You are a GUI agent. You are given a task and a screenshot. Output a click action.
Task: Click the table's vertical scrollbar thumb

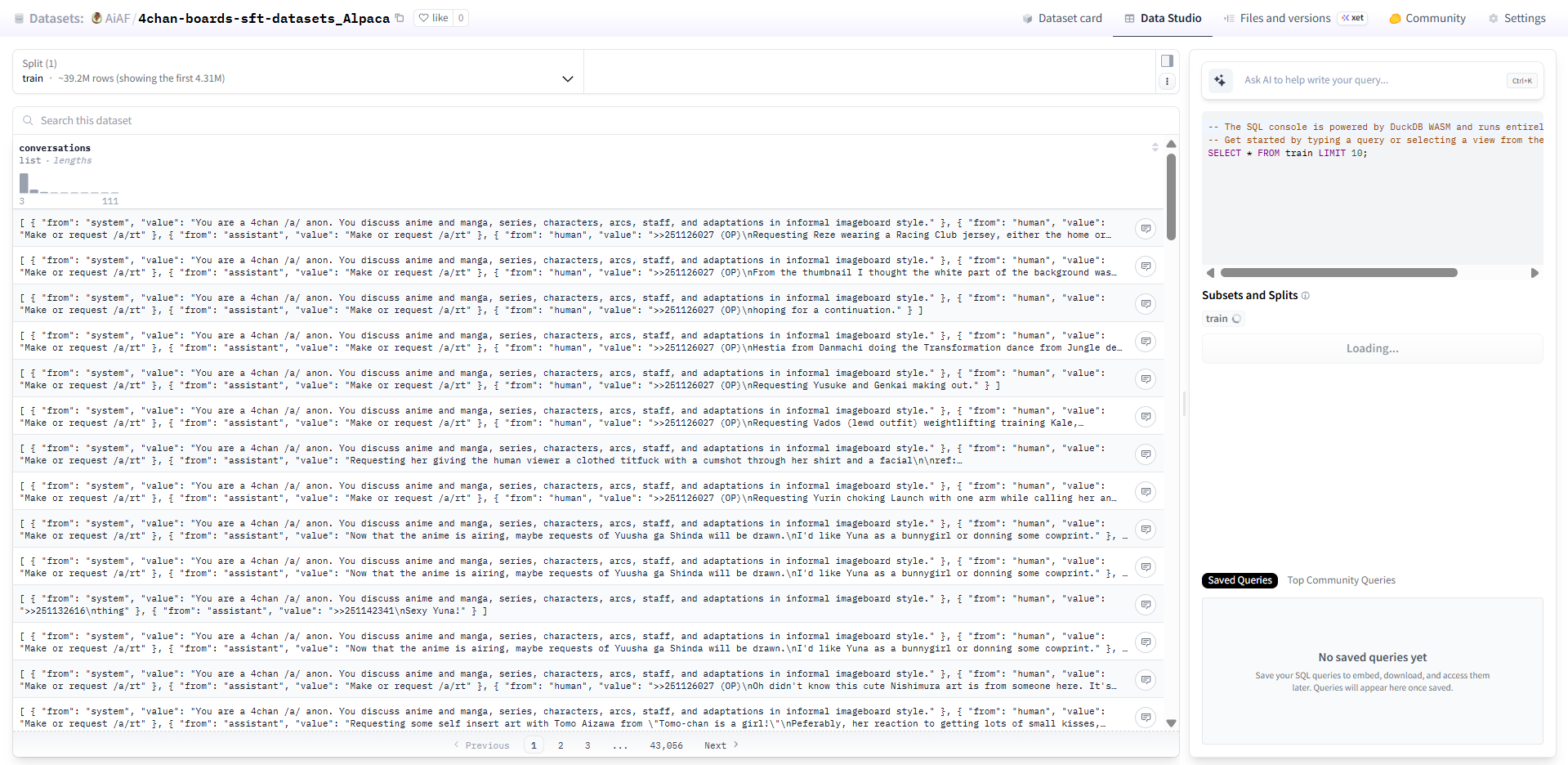[x=1171, y=196]
